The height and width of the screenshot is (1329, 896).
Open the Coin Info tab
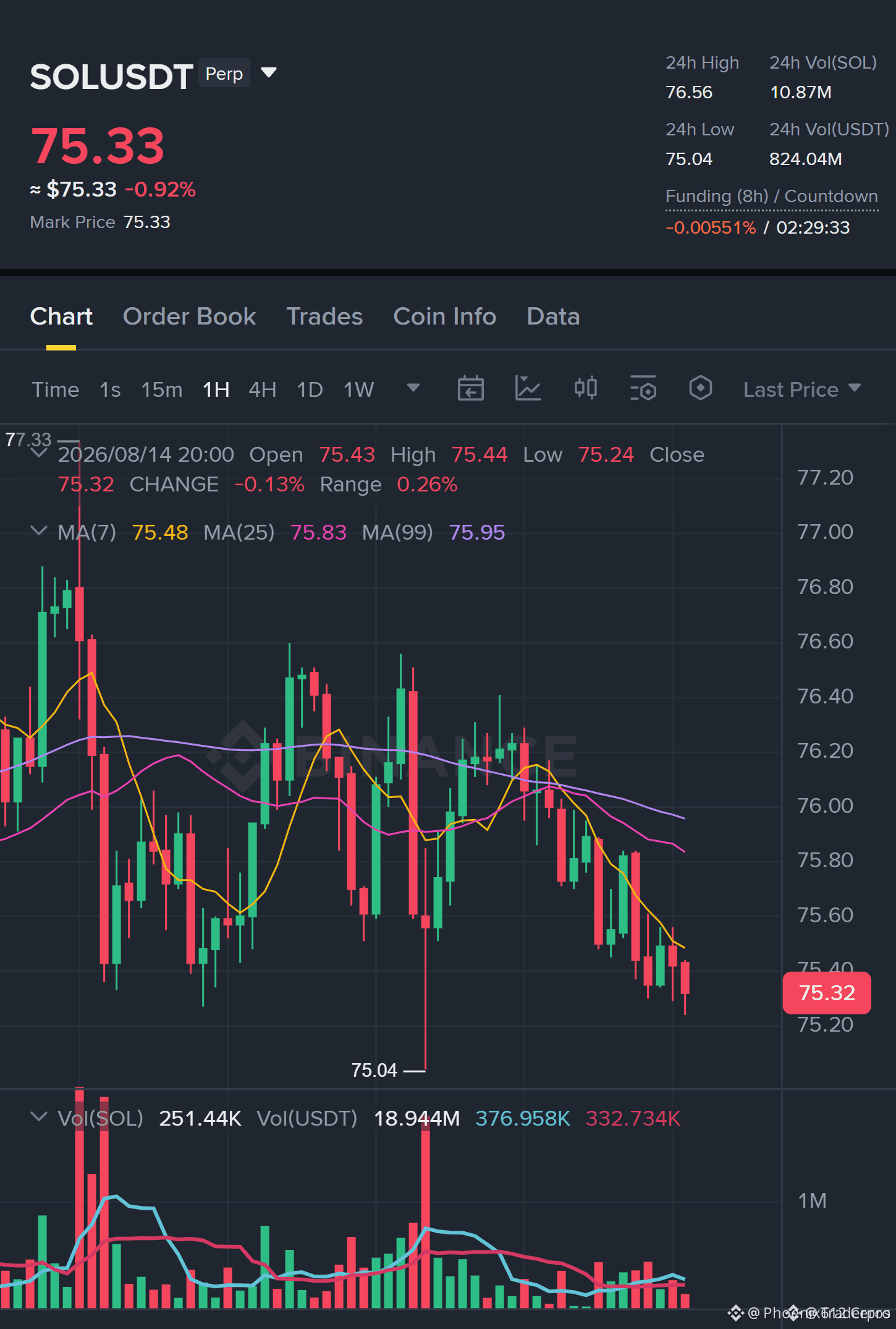tap(444, 316)
